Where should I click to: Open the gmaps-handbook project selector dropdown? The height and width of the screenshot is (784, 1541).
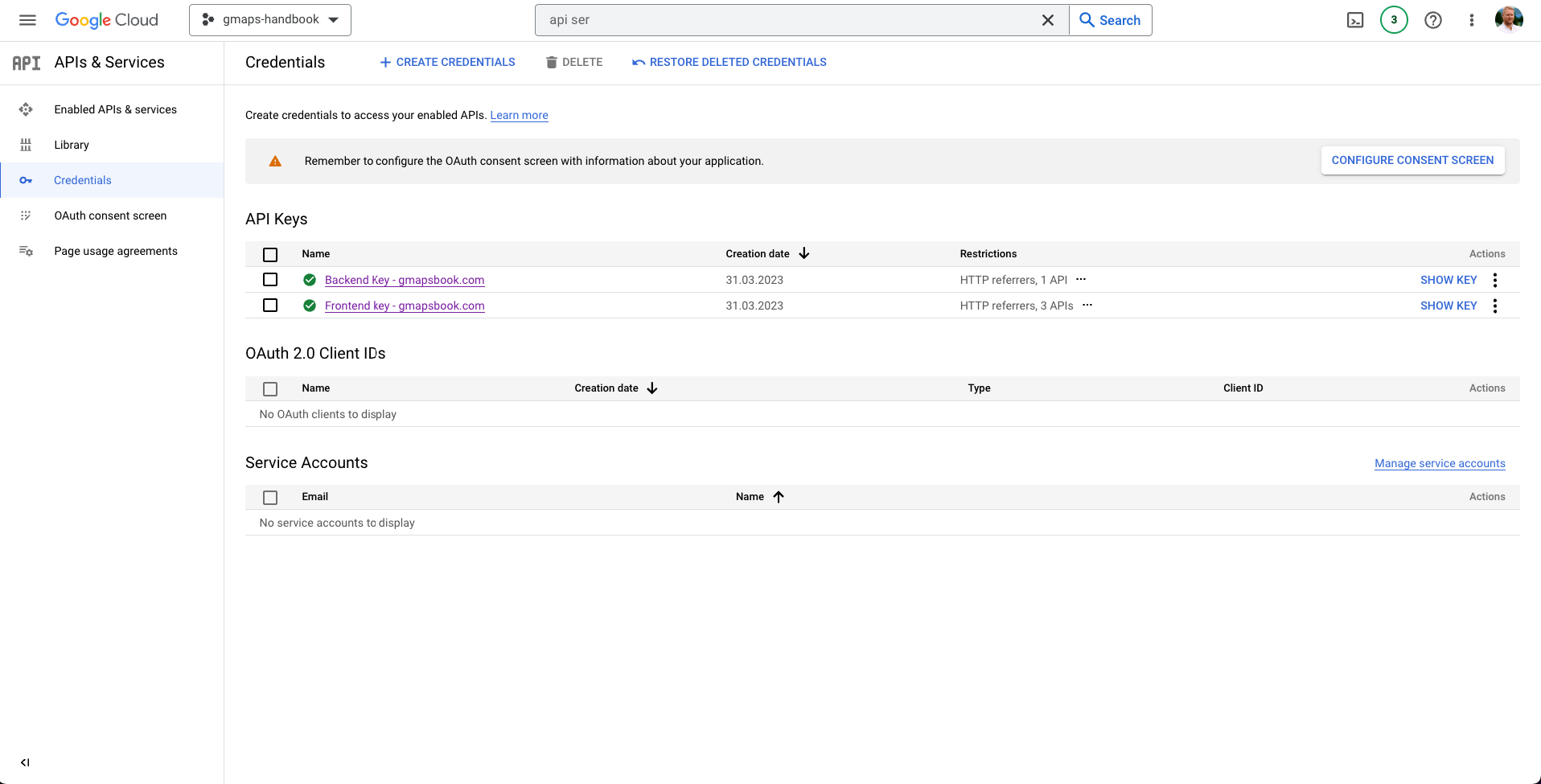270,20
